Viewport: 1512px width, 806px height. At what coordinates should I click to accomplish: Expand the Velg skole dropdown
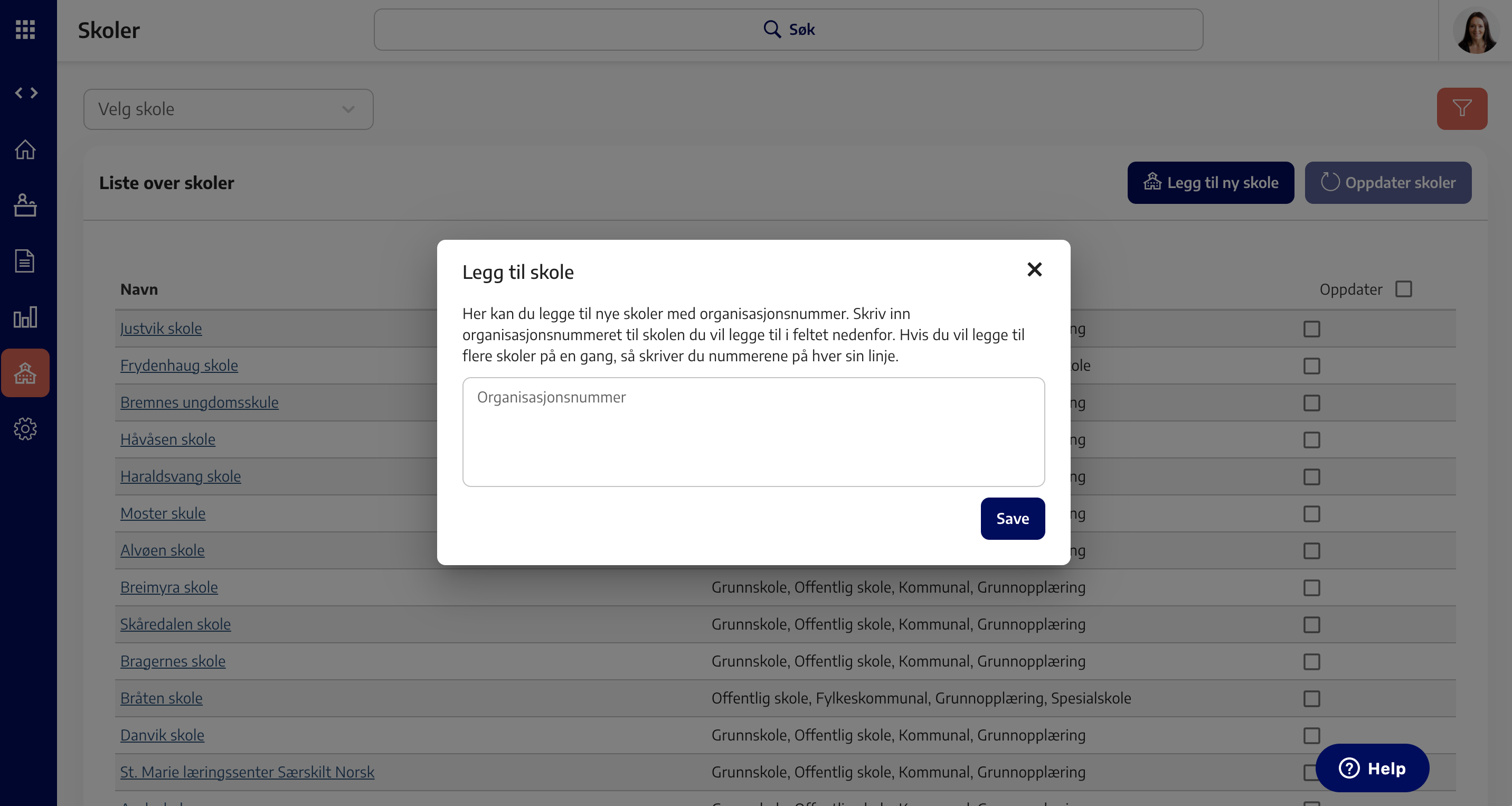[x=228, y=109]
